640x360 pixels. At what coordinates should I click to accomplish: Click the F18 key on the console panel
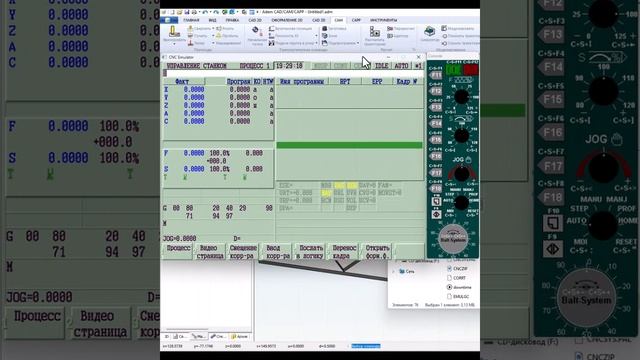(436, 188)
